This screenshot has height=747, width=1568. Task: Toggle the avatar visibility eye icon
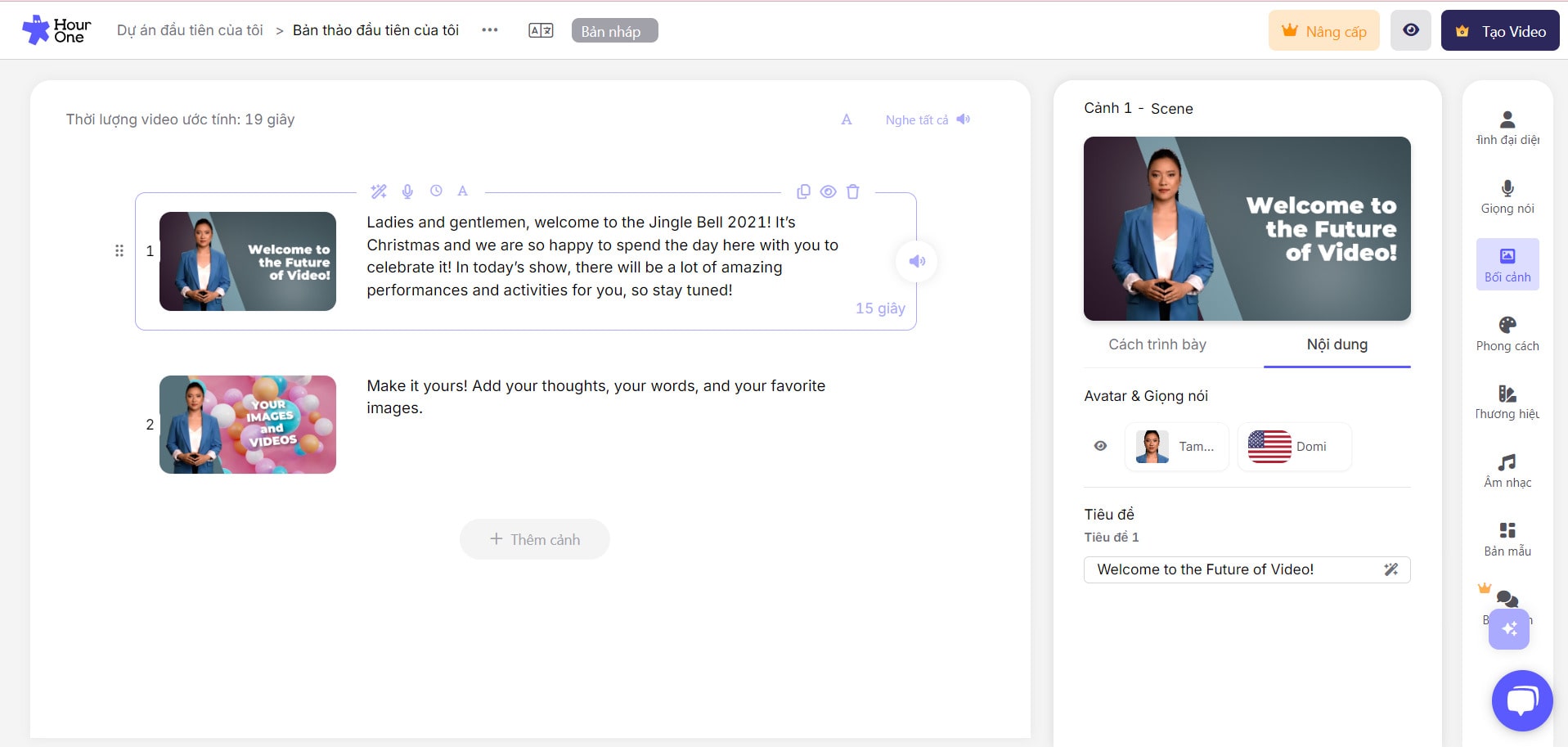pos(1100,446)
